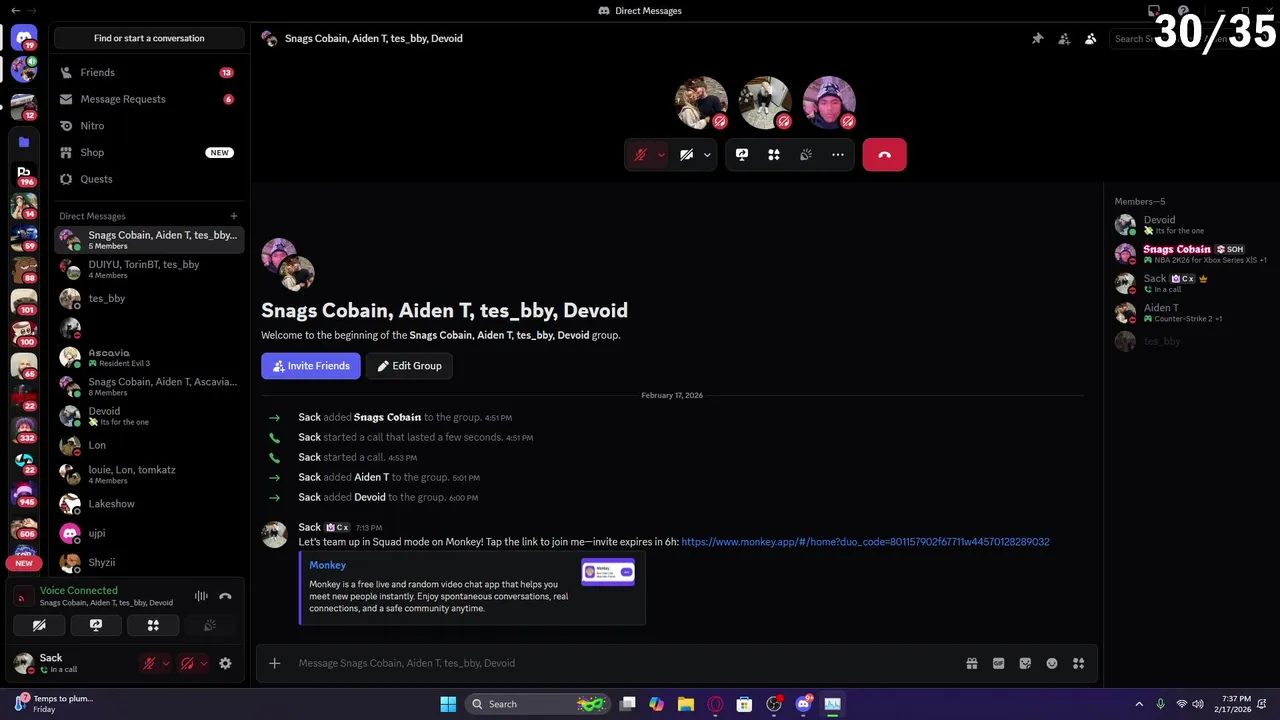Send a gift via gift icon

(972, 663)
